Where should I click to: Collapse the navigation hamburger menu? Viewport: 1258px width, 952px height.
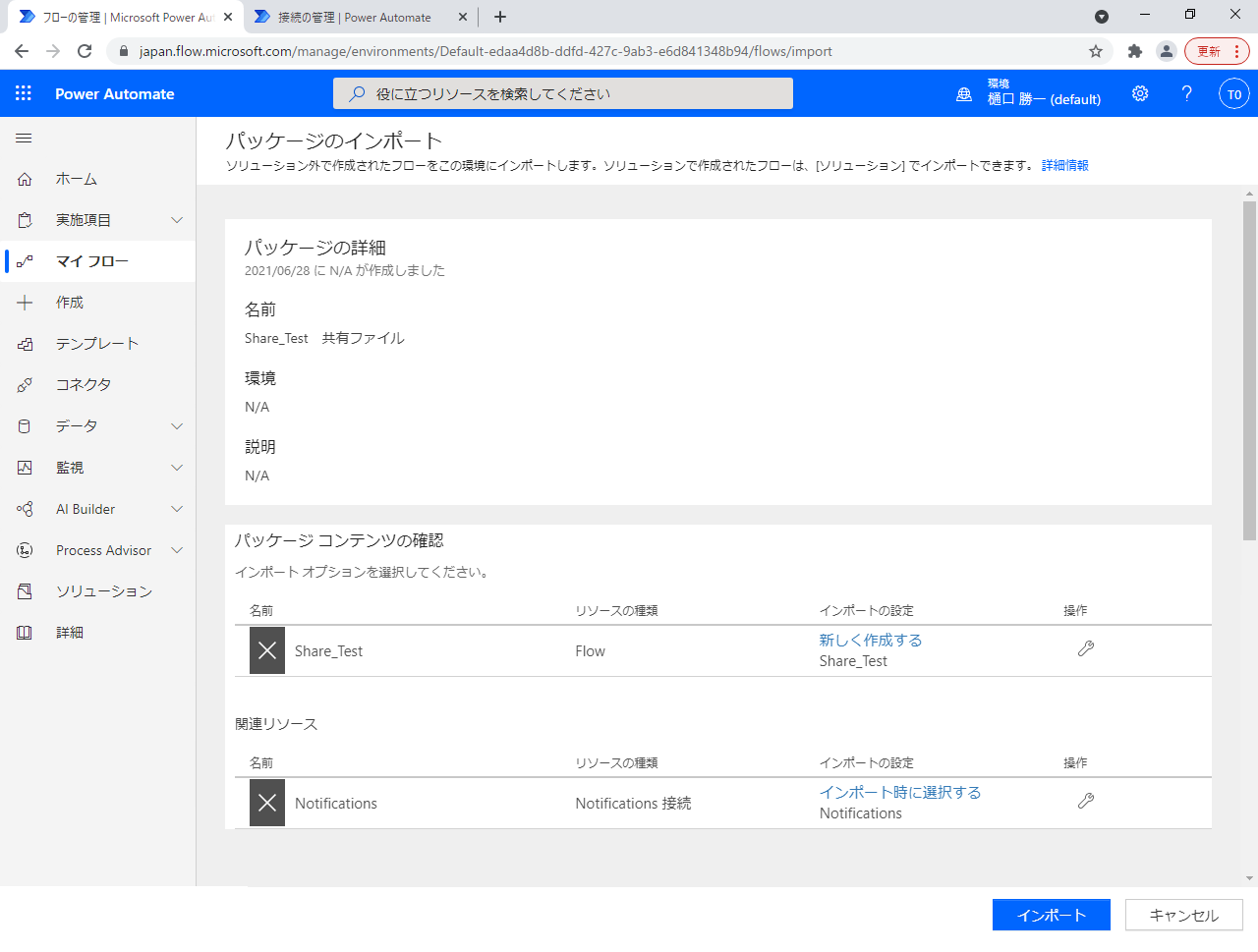(24, 139)
